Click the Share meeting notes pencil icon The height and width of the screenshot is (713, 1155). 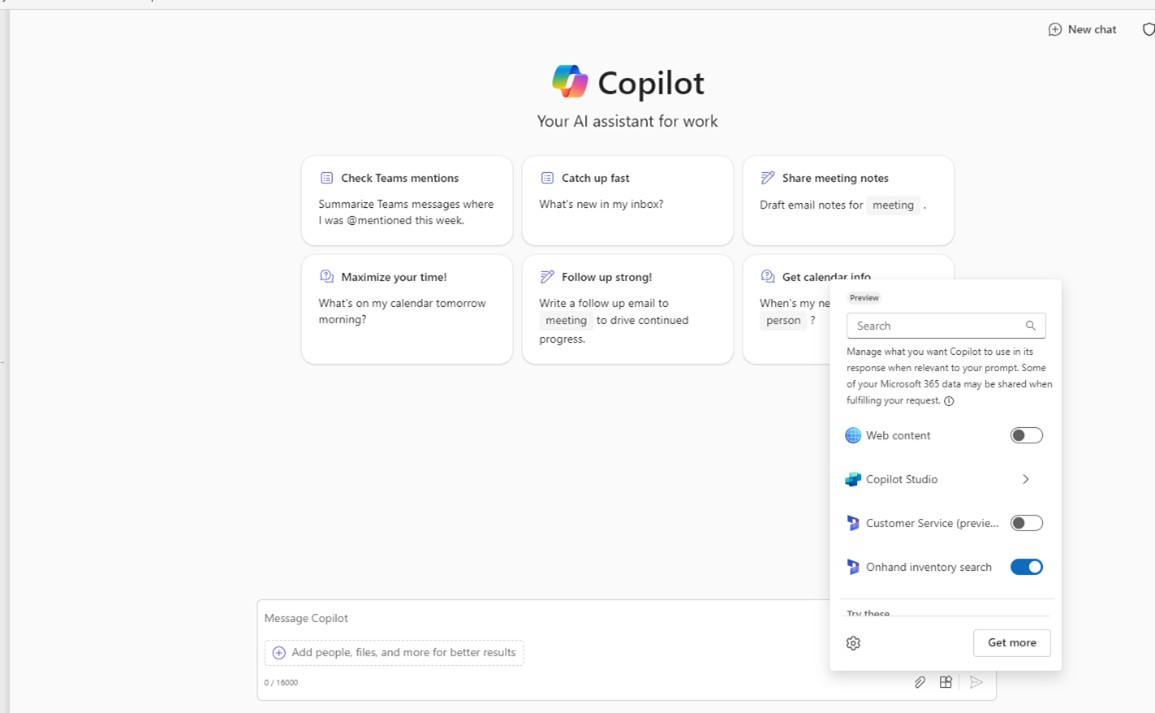coord(768,178)
